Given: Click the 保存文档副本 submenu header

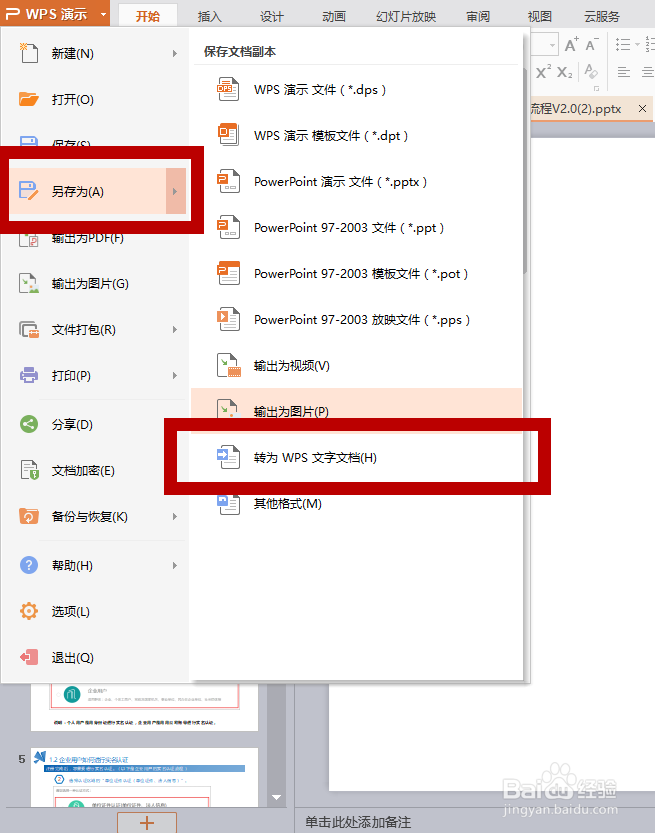Looking at the screenshot, I should click(240, 52).
